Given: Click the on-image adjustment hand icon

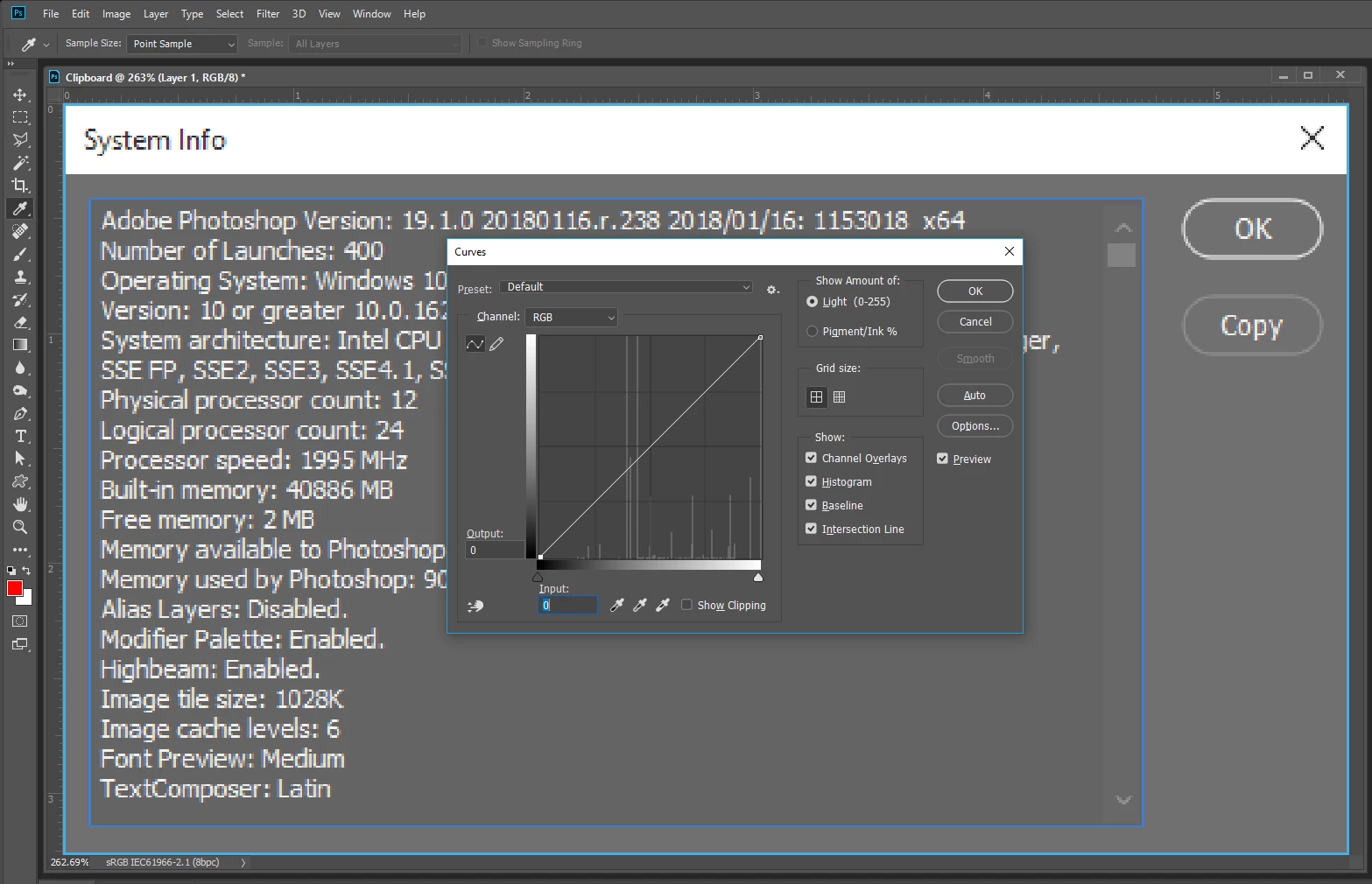Looking at the screenshot, I should point(475,606).
